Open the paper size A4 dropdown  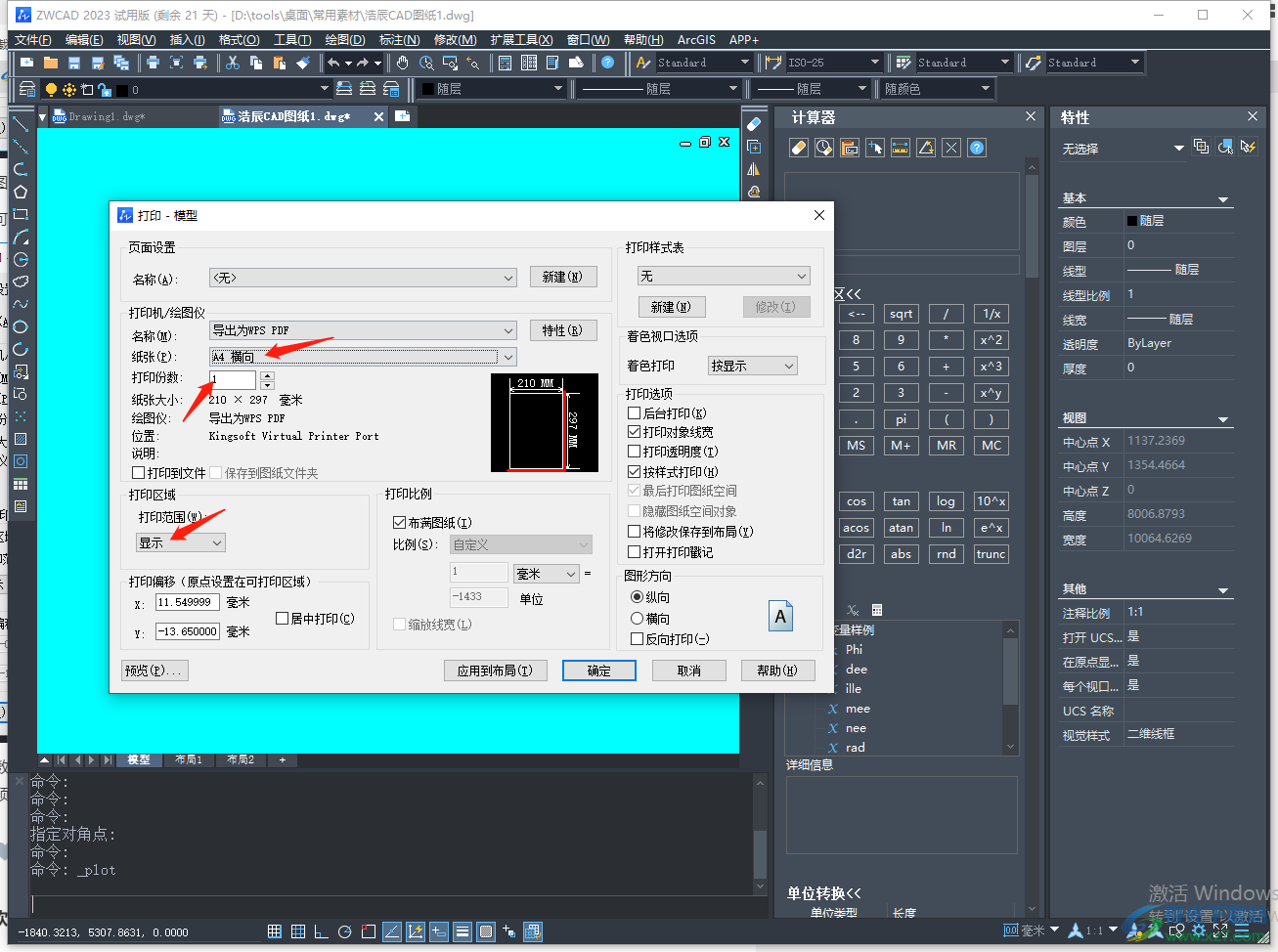pyautogui.click(x=363, y=357)
